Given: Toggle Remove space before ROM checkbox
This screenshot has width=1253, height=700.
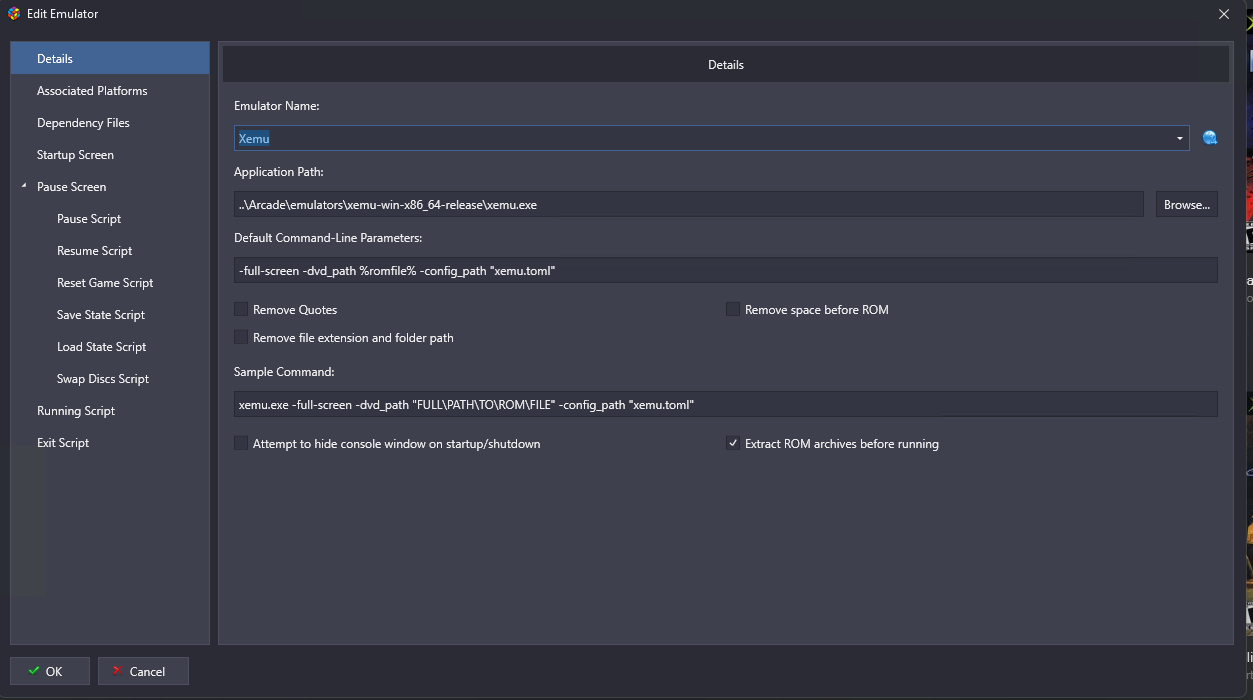Looking at the screenshot, I should tap(733, 310).
